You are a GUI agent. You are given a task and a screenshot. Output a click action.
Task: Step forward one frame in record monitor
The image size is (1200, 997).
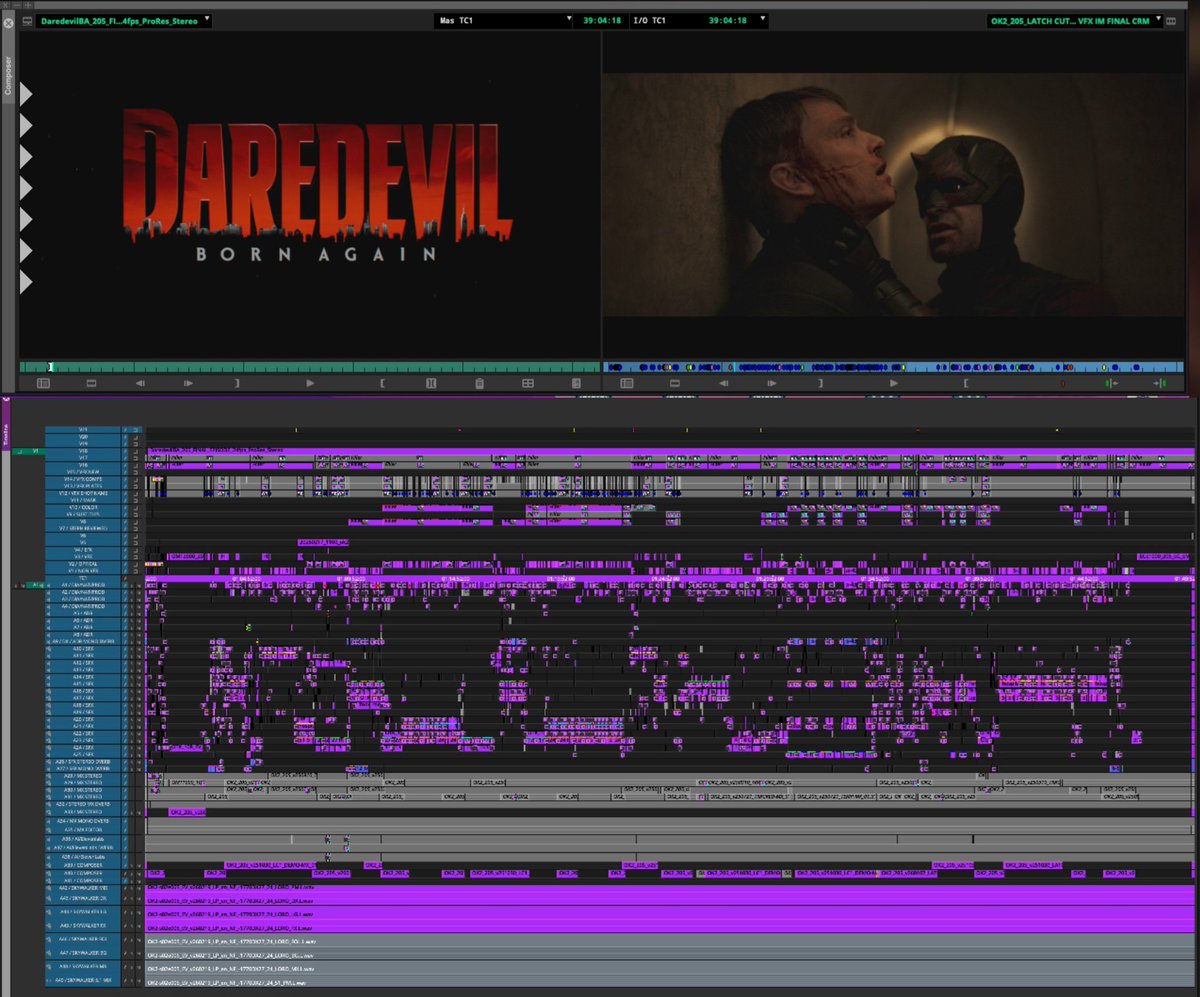pos(772,383)
